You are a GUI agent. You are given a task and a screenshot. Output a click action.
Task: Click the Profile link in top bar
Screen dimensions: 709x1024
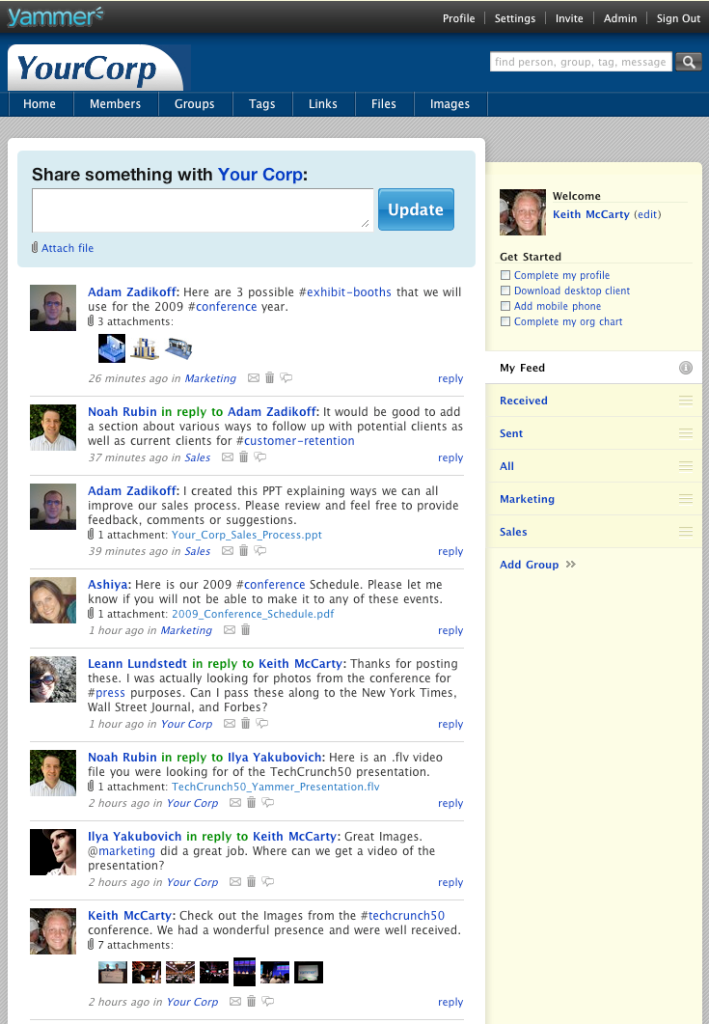459,18
